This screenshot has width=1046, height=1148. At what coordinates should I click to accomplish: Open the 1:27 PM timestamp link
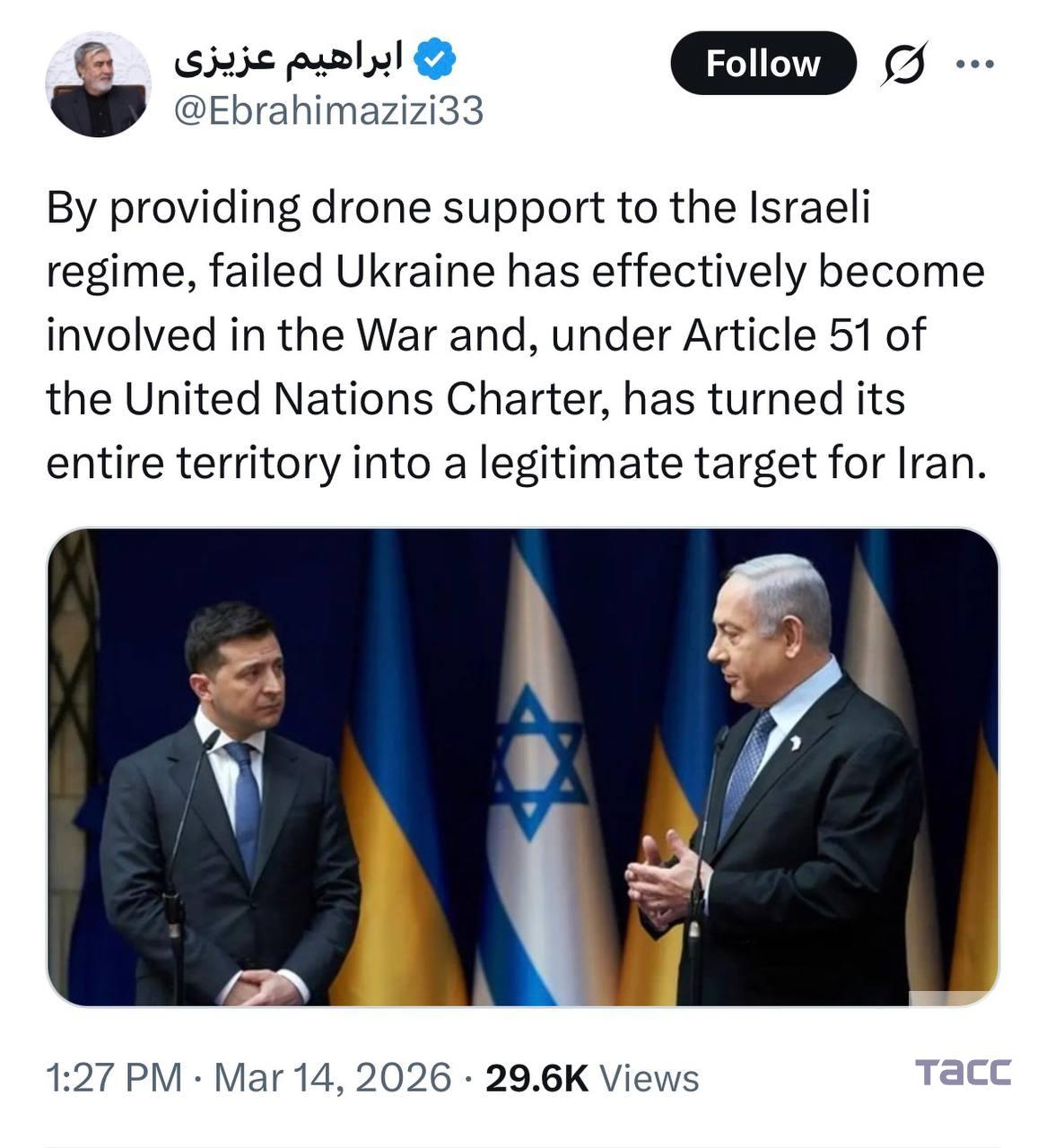[114, 1077]
